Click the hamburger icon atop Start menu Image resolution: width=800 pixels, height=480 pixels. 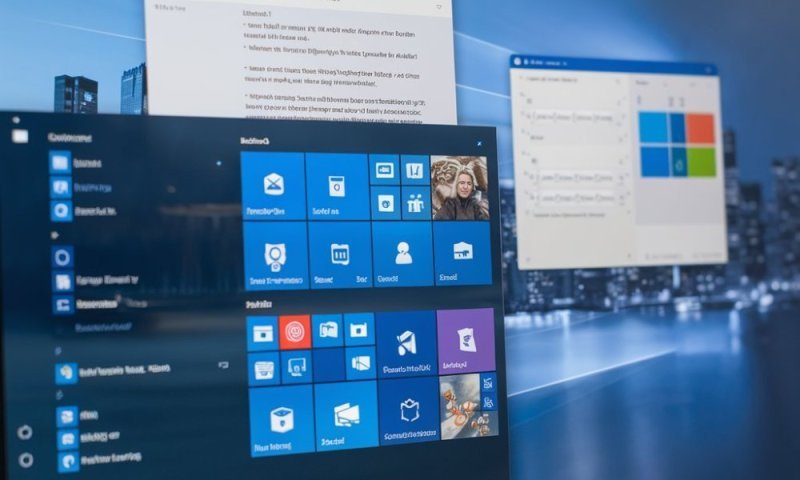(x=20, y=136)
